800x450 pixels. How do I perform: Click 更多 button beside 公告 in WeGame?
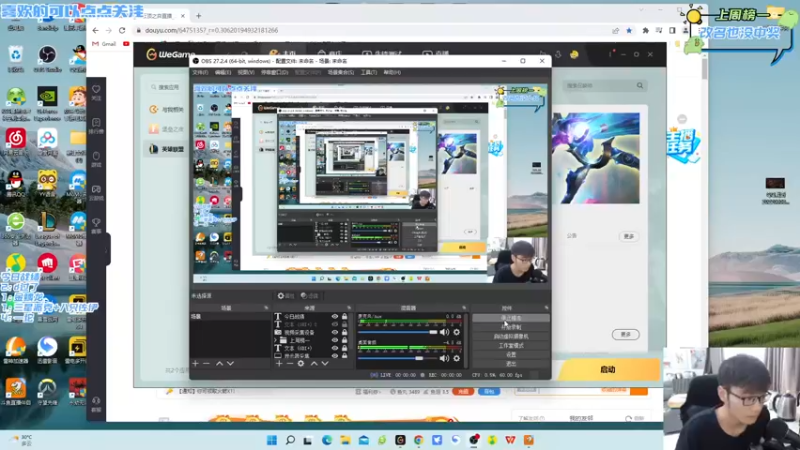pos(629,236)
